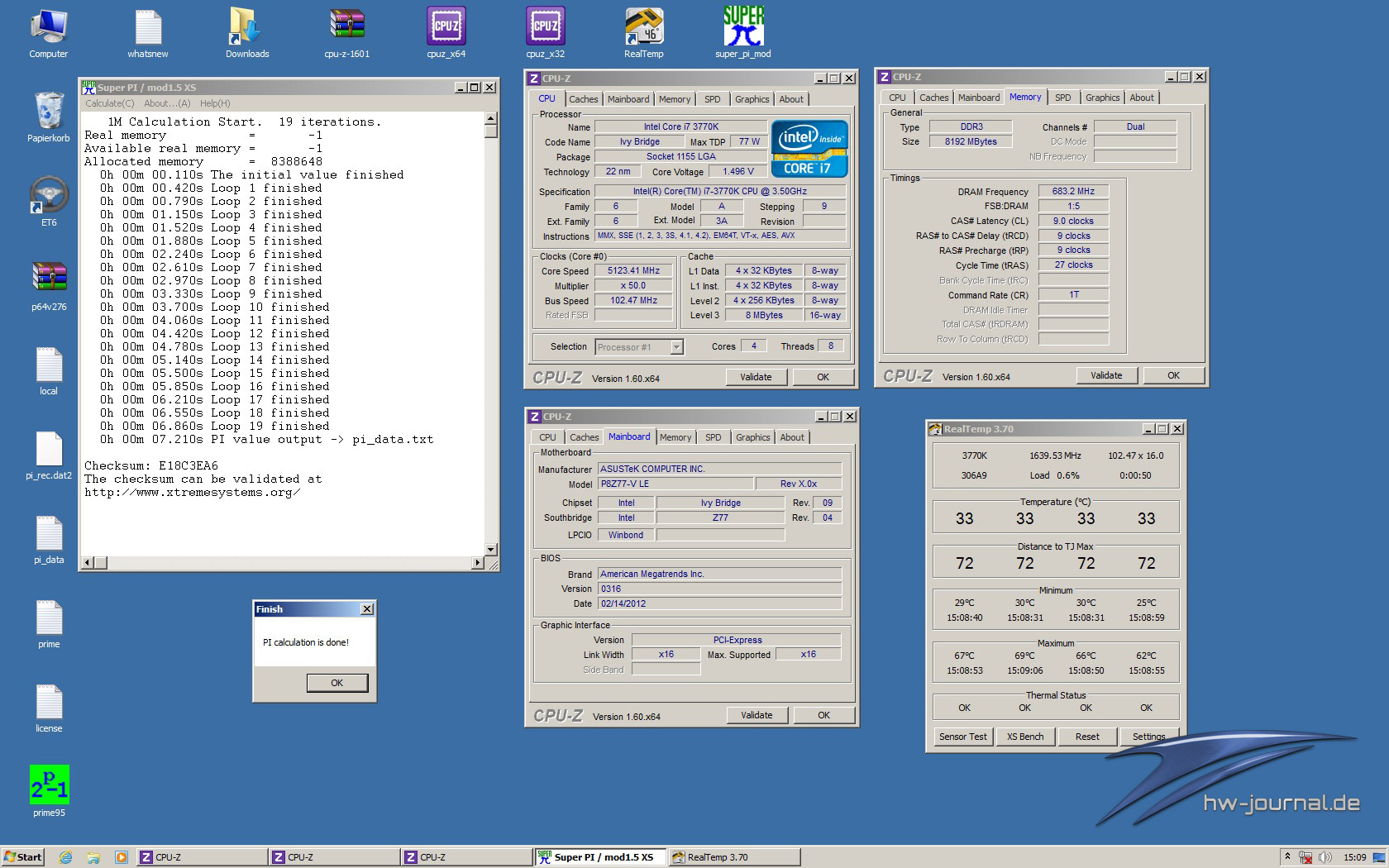Image resolution: width=1389 pixels, height=868 pixels.
Task: Switch to Caches tab in the Memory CPU-Z window
Action: point(933,98)
